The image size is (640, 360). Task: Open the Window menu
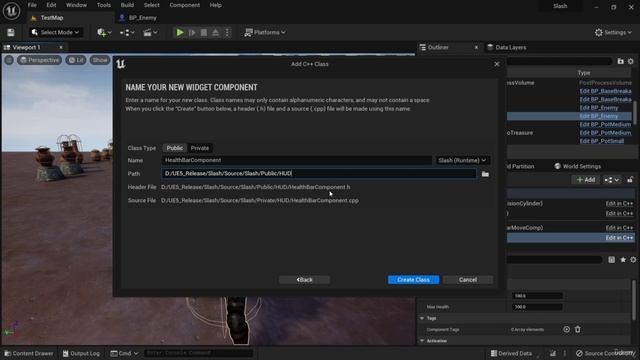coord(76,5)
